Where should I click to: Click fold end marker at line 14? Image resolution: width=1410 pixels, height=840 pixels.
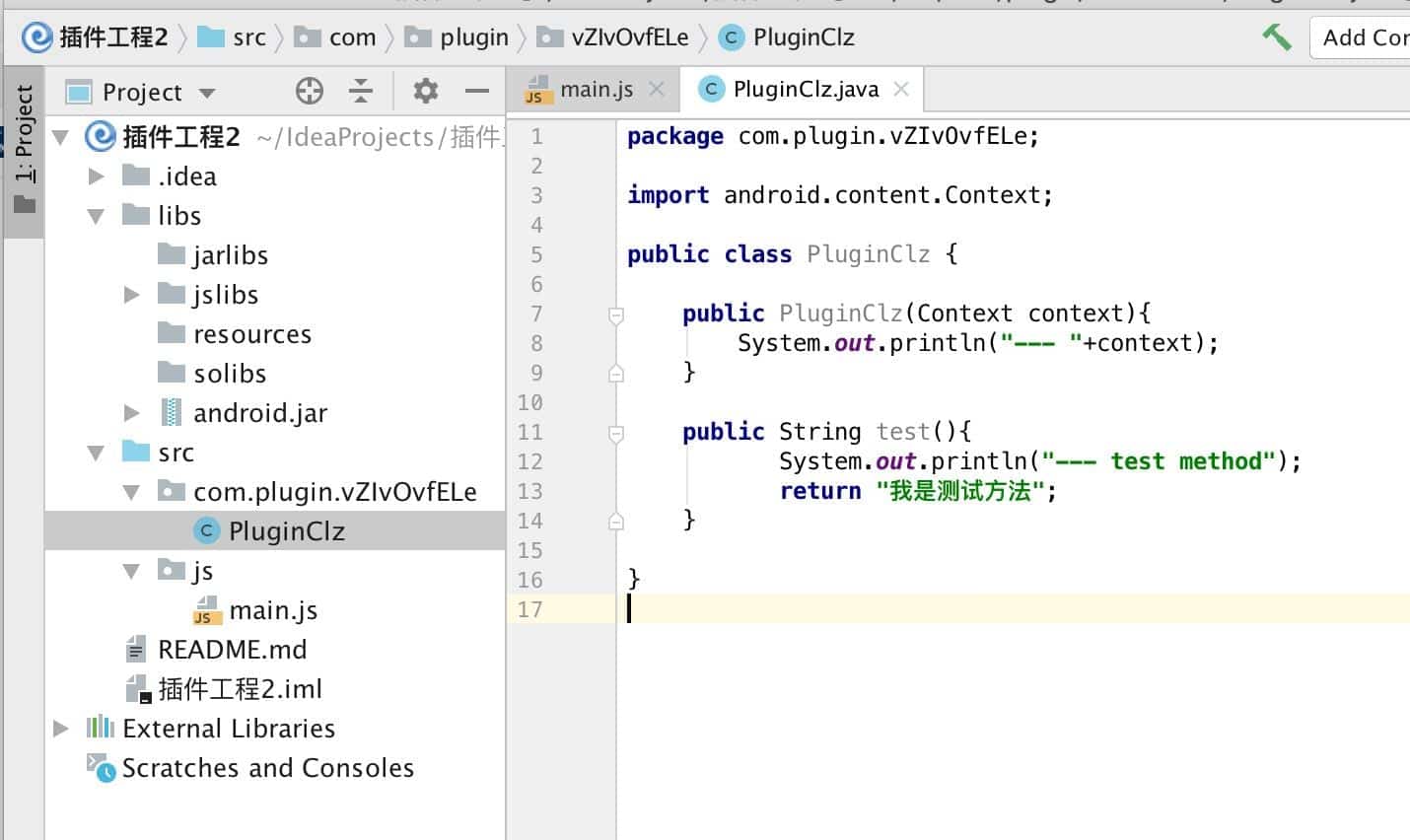pos(616,521)
